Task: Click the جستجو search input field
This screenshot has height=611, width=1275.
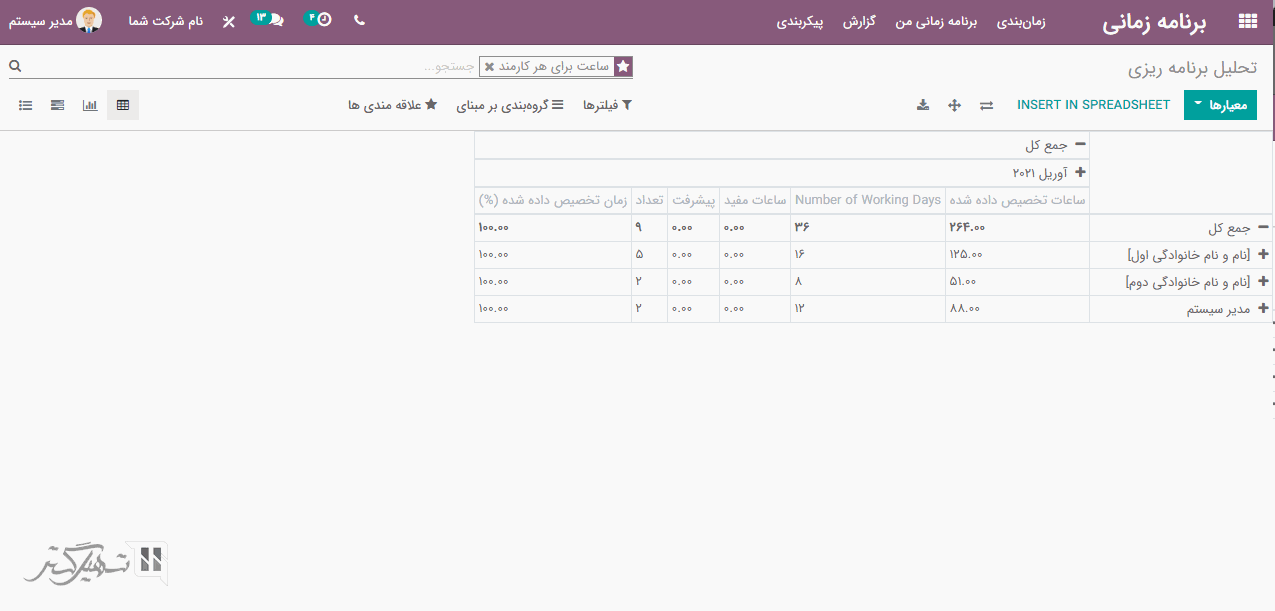Action: pyautogui.click(x=300, y=67)
